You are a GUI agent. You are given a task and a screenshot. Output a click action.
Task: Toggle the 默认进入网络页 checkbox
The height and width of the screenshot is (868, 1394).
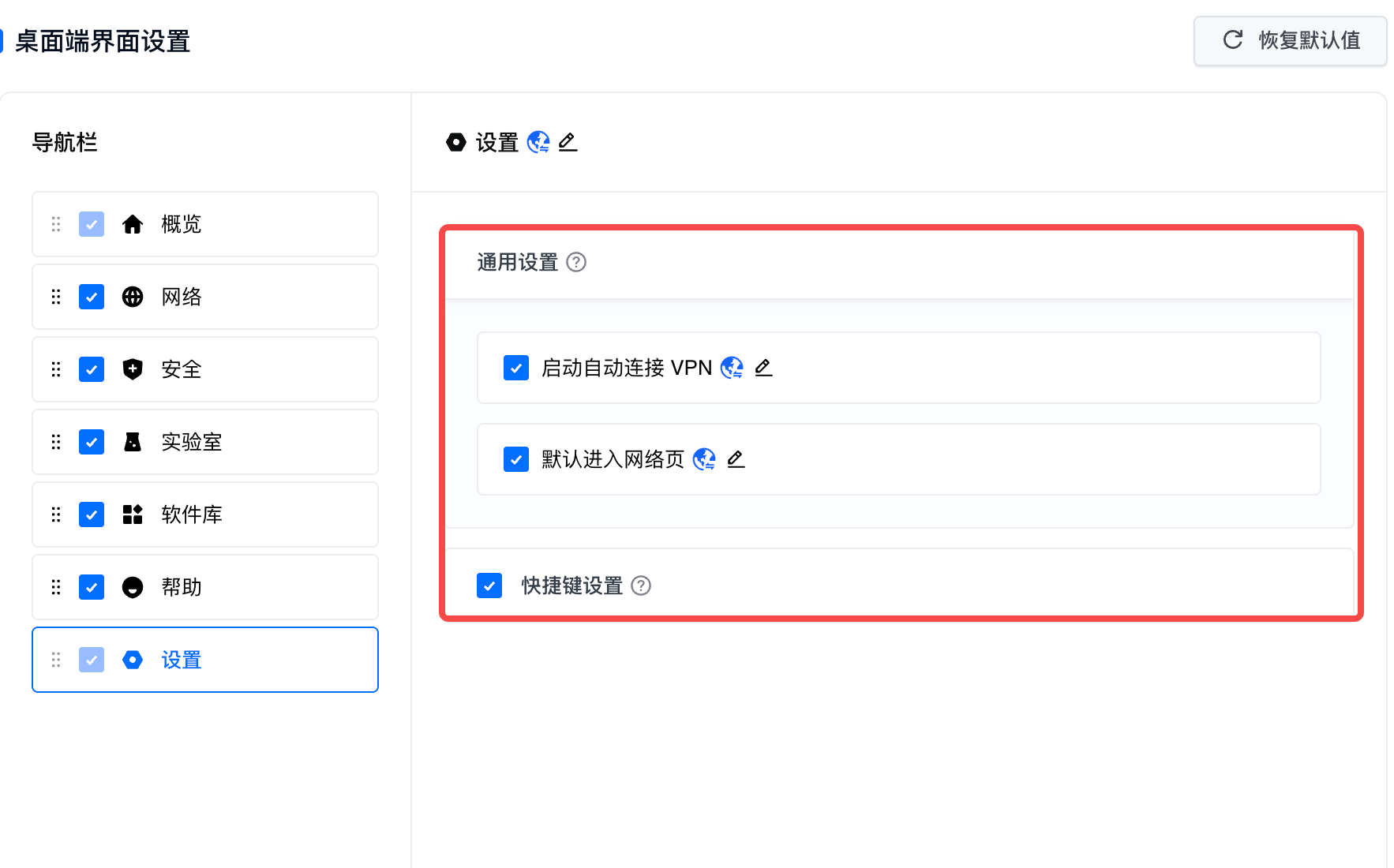point(516,459)
